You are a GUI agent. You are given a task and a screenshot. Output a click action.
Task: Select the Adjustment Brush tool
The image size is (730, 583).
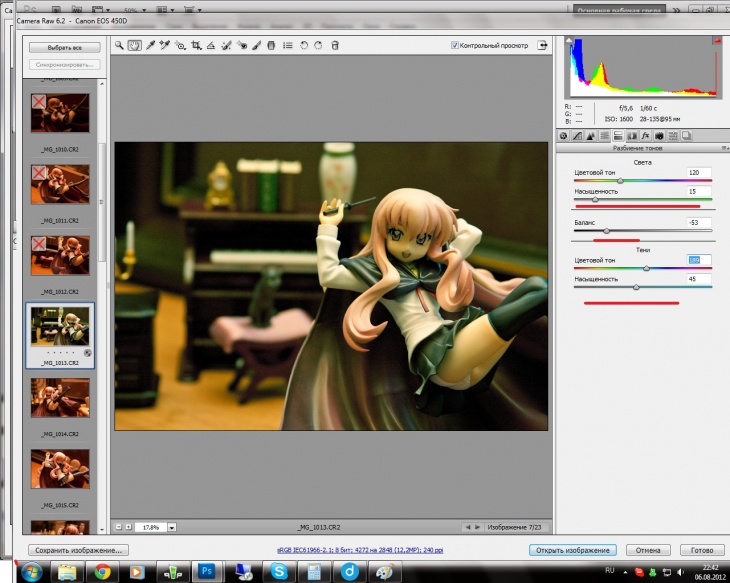pos(257,45)
